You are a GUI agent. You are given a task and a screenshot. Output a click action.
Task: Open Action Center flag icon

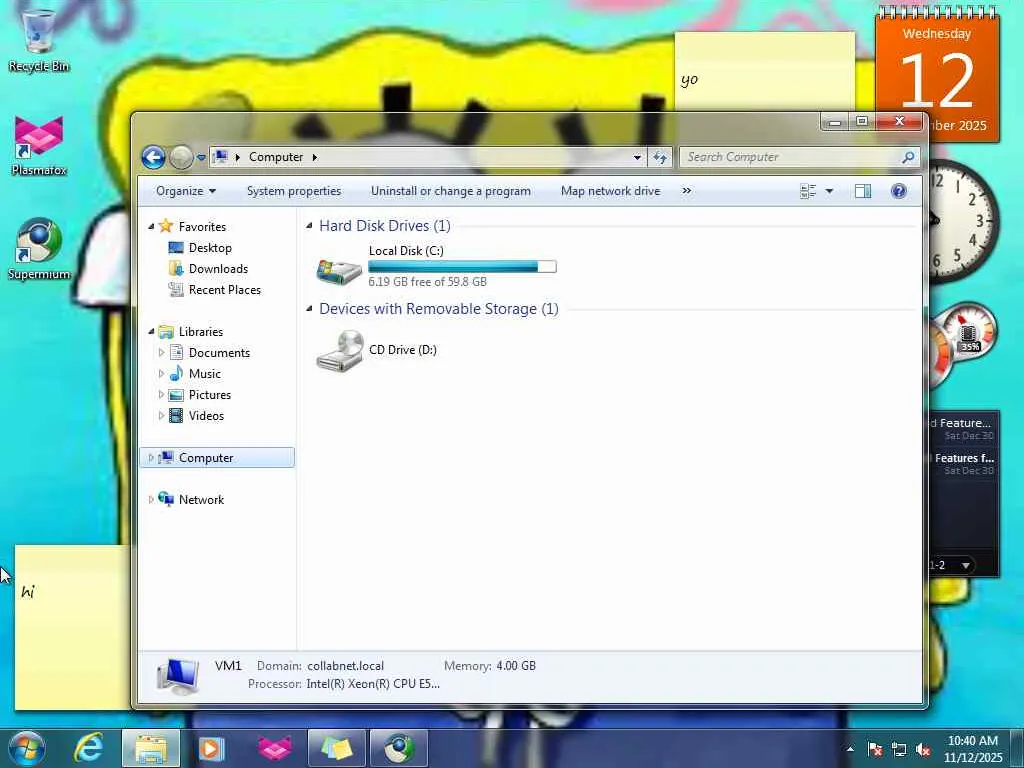coord(875,749)
